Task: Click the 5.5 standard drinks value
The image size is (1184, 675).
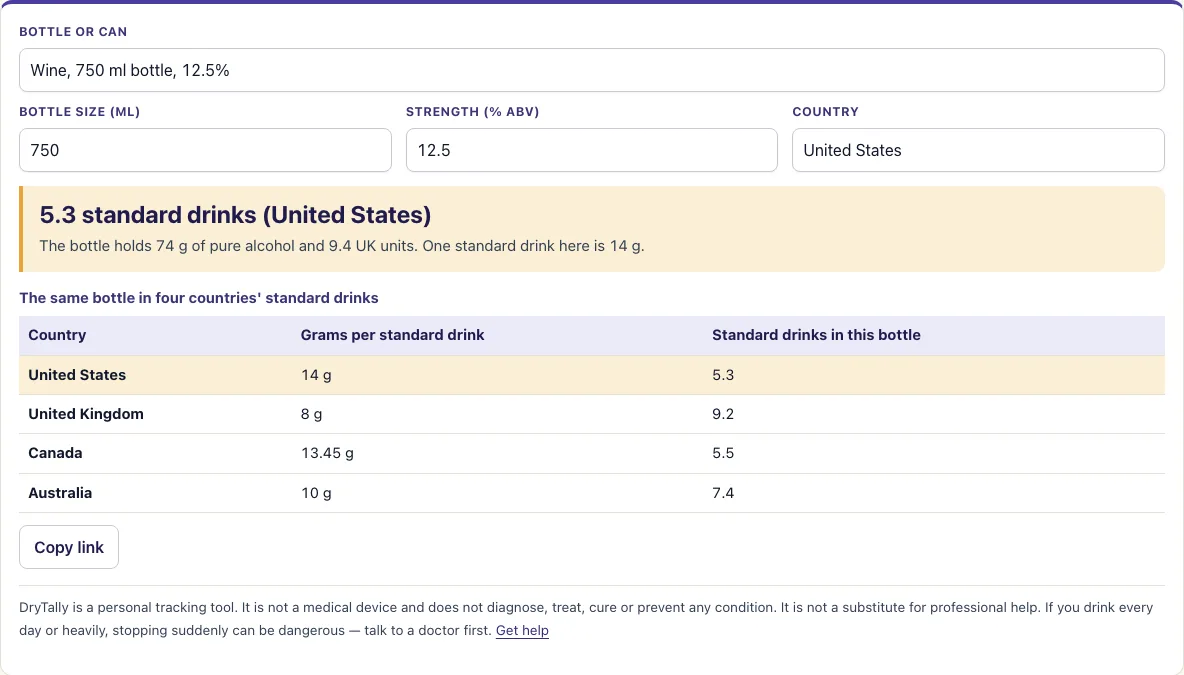Action: click(x=723, y=453)
